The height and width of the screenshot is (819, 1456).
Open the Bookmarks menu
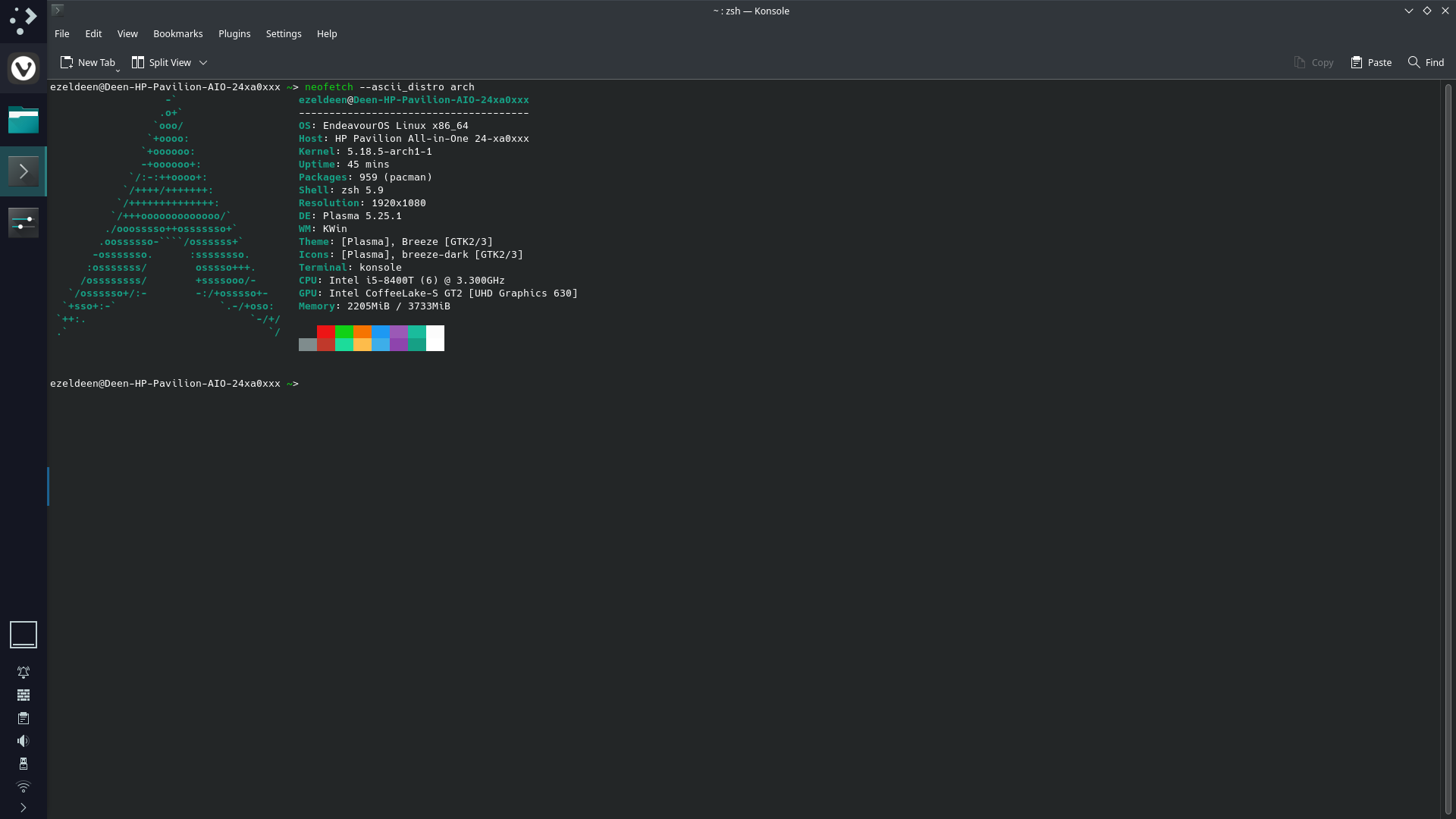coord(178,33)
